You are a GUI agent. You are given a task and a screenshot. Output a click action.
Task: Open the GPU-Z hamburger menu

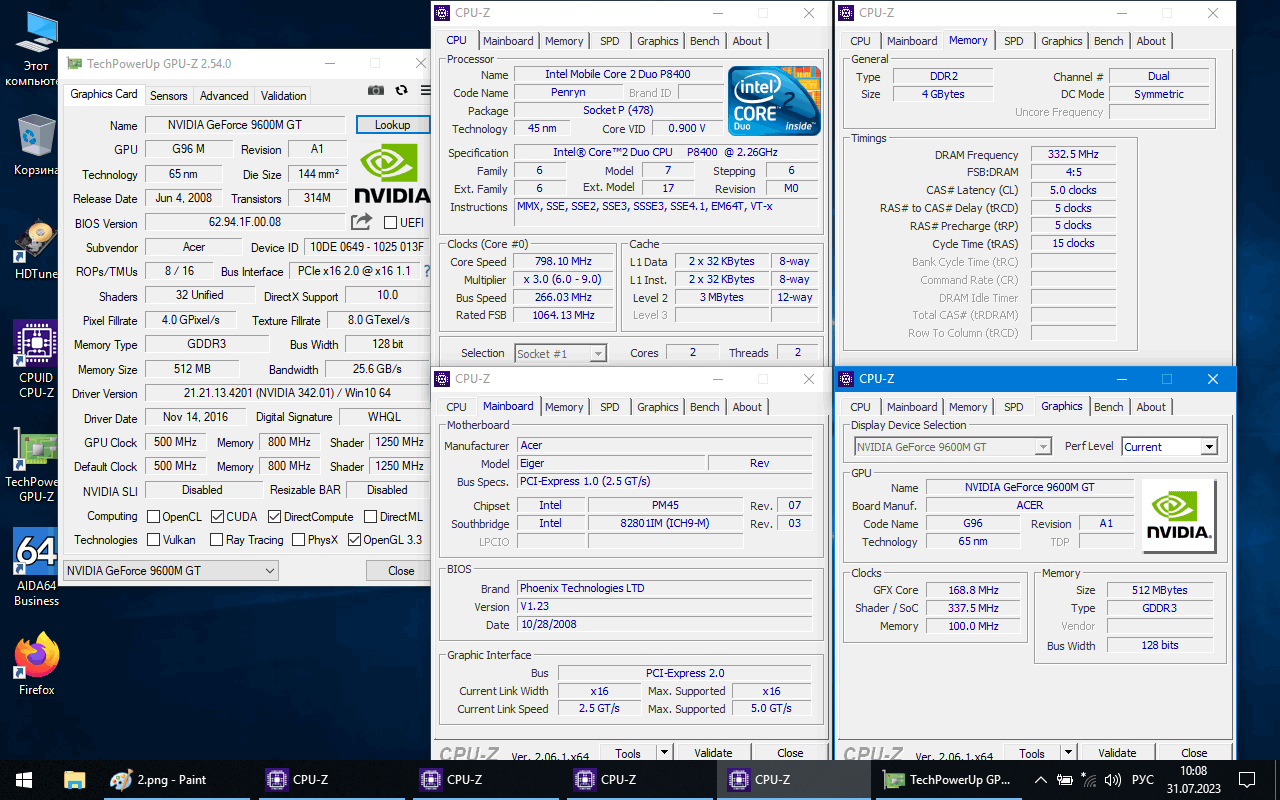[x=425, y=90]
